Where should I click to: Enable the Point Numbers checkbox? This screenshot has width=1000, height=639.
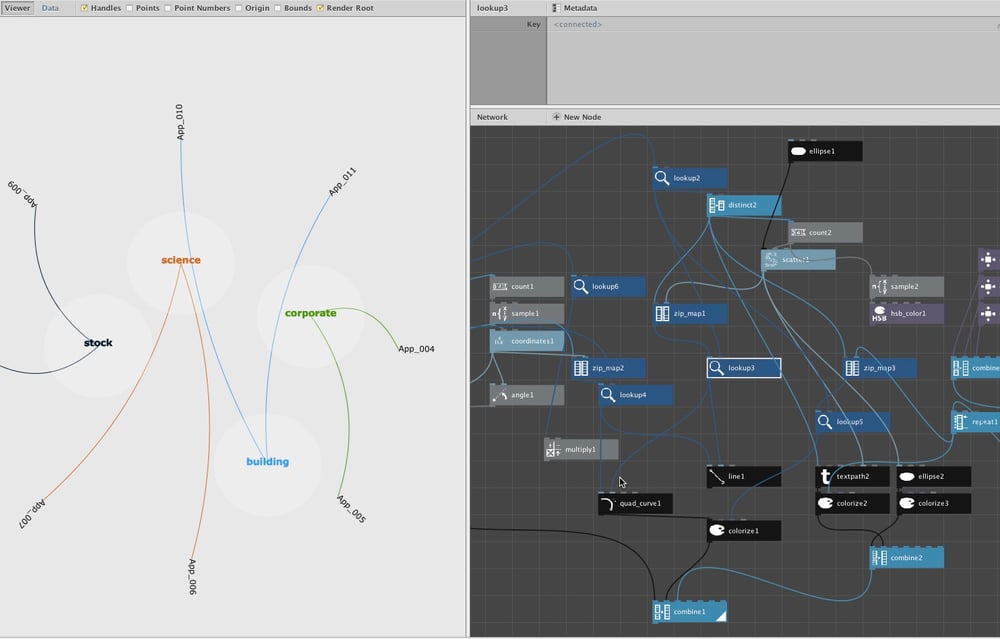coord(168,8)
